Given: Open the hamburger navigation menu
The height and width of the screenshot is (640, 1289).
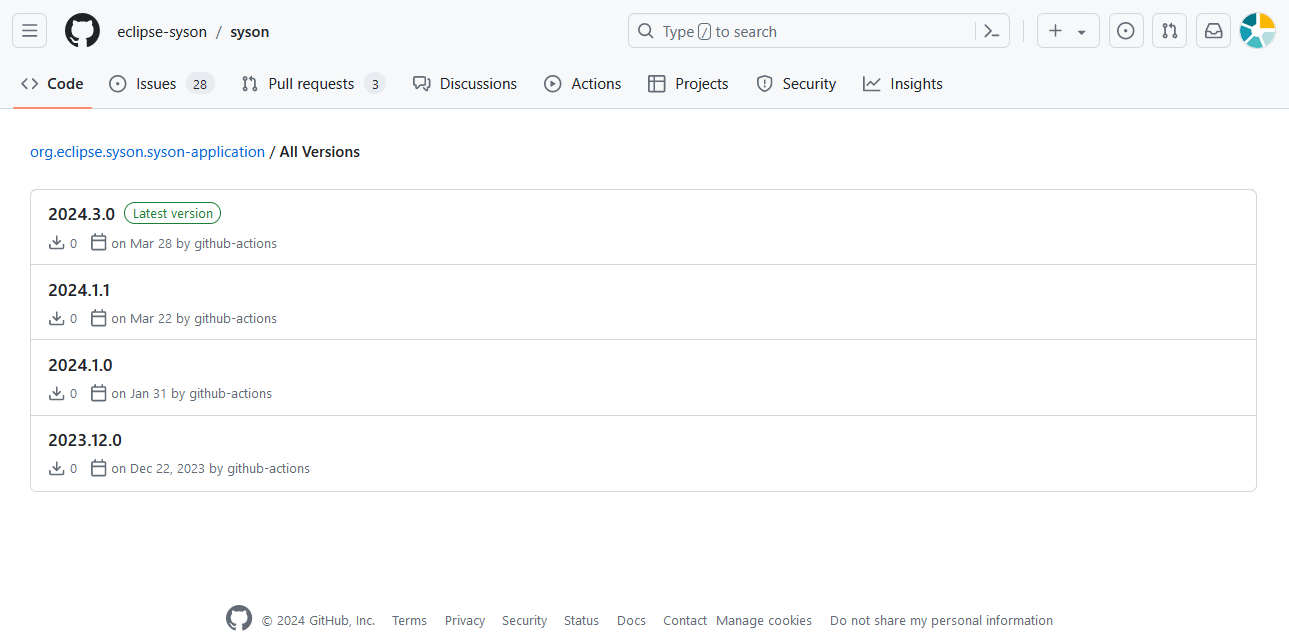Looking at the screenshot, I should click(29, 31).
